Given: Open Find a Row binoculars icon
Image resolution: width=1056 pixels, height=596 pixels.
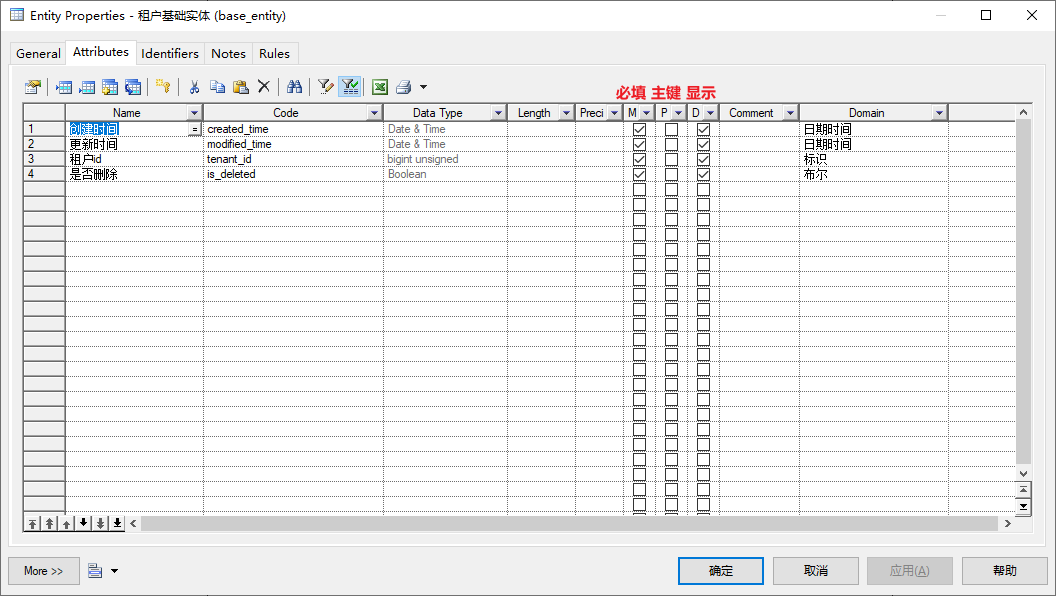Looking at the screenshot, I should click(294, 87).
